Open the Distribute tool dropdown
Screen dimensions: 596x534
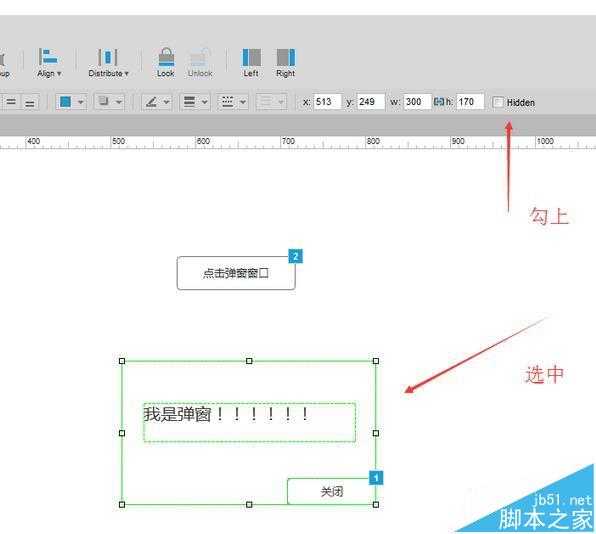[x=108, y=63]
